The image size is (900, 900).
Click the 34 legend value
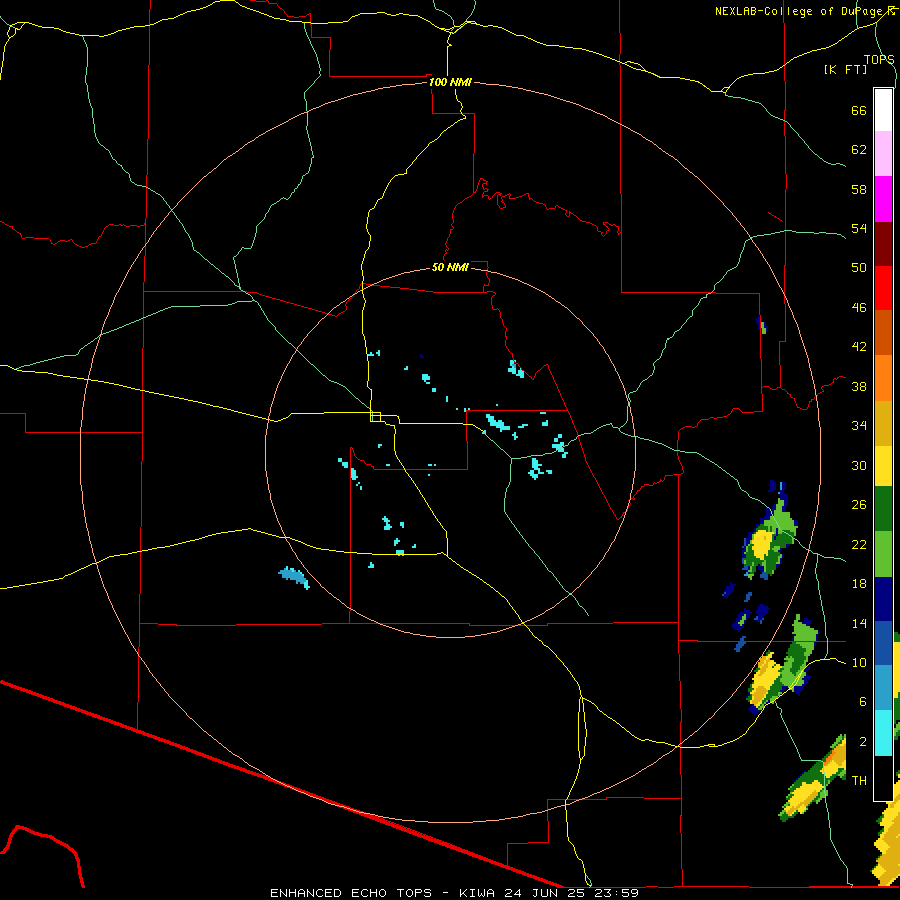[859, 426]
